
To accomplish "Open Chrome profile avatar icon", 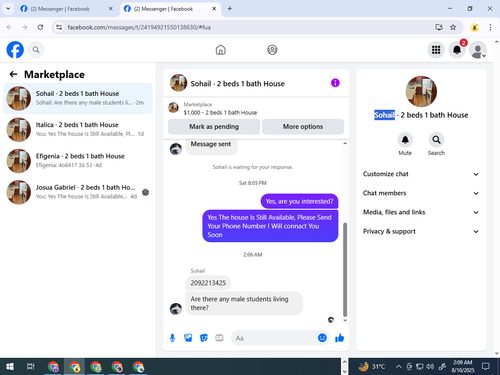I will (475, 27).
